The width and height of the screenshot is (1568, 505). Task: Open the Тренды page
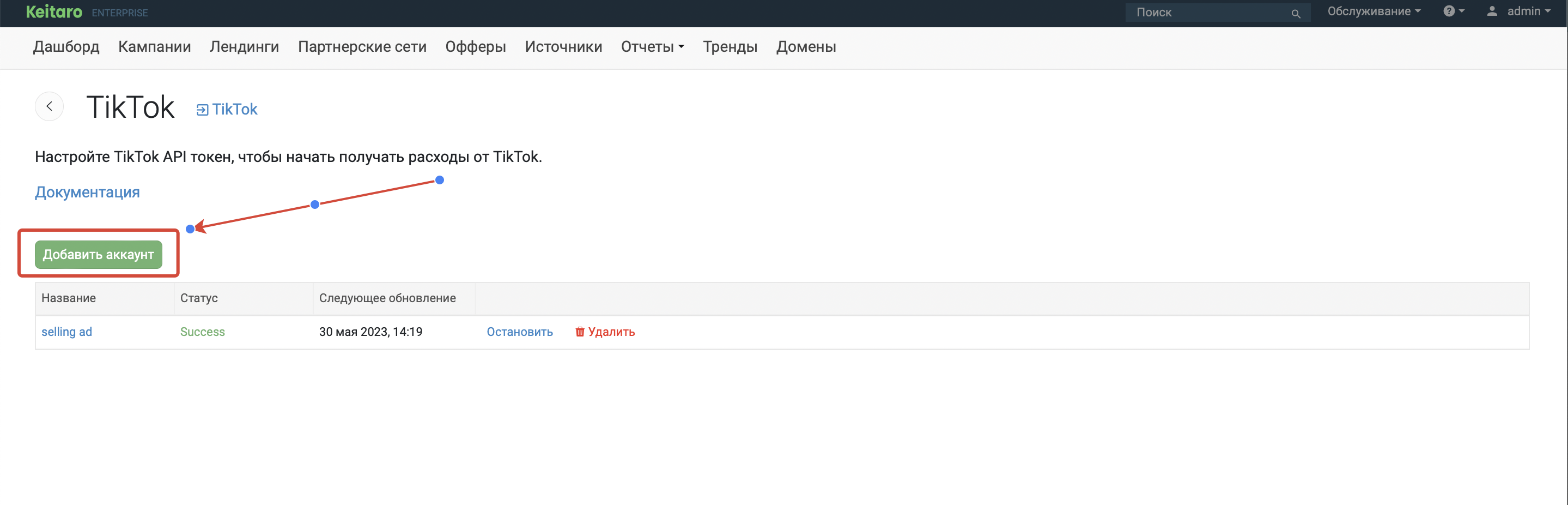tap(730, 47)
